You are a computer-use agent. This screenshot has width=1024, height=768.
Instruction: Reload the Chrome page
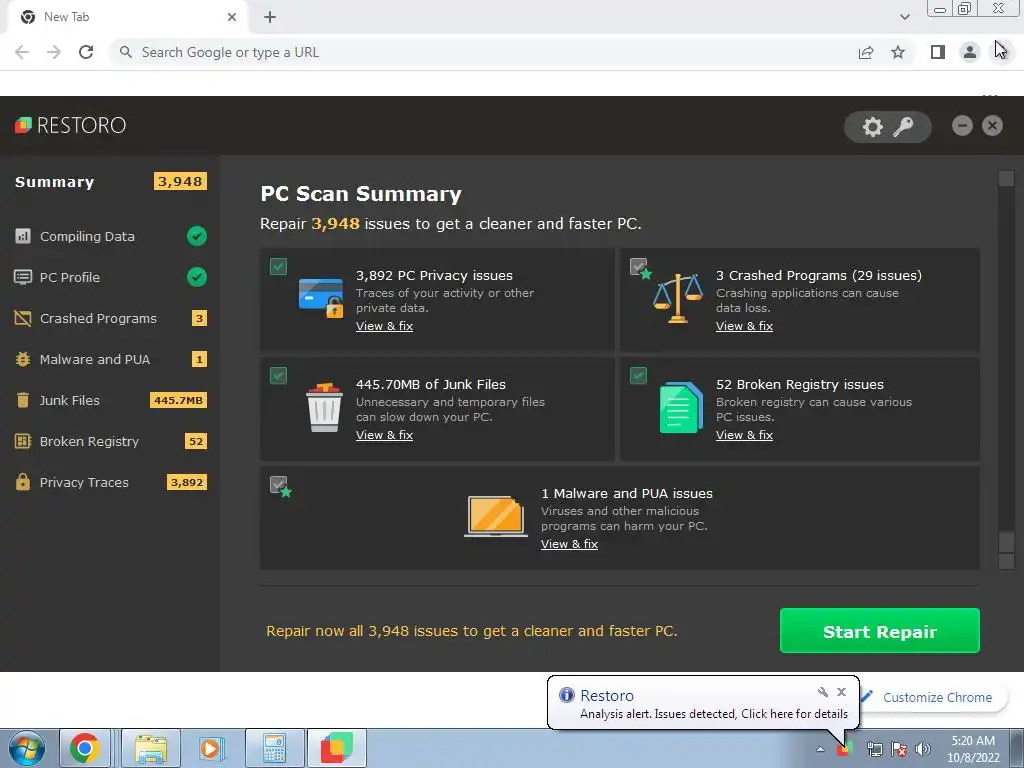(x=86, y=52)
